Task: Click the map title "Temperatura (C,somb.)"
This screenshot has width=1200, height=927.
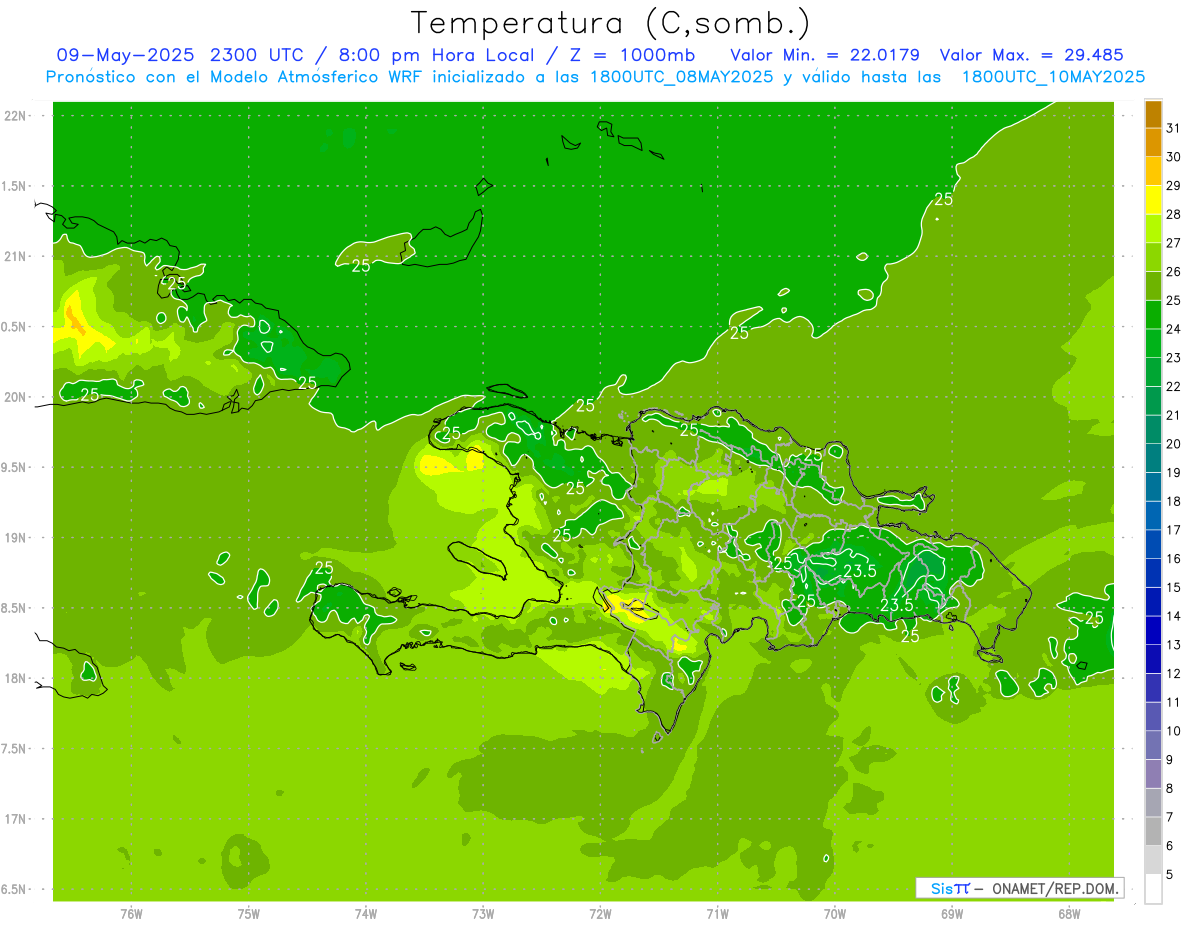Action: coord(610,24)
